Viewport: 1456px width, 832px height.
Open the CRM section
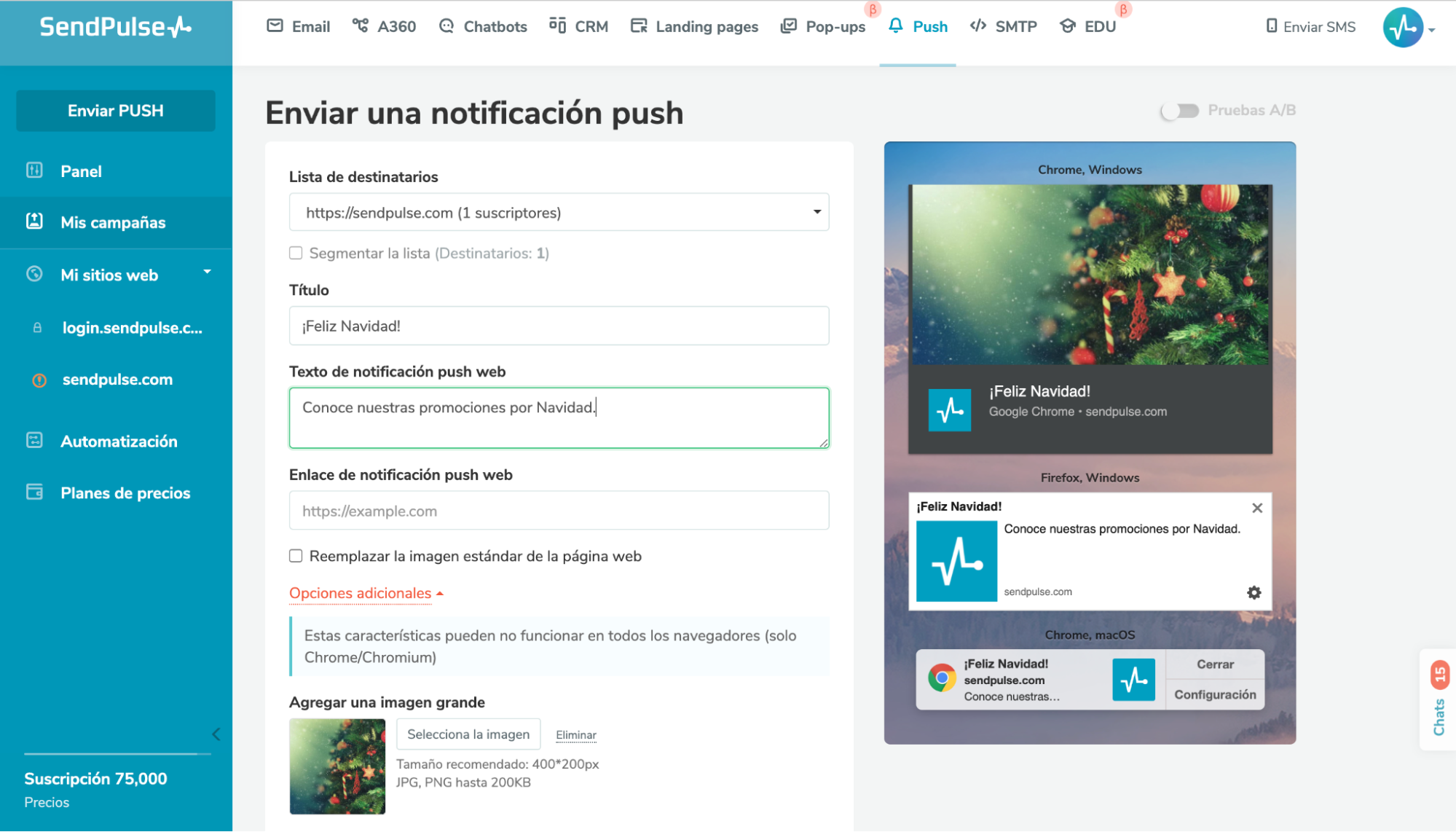click(579, 26)
